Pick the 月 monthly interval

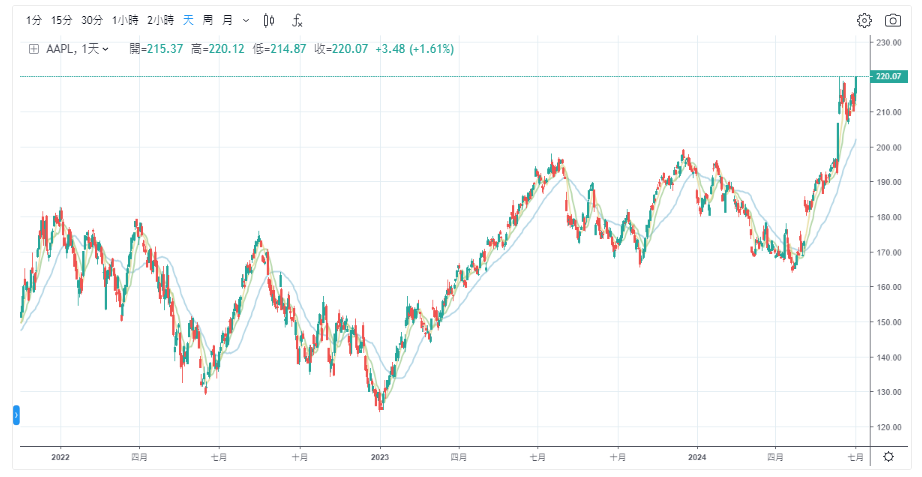pyautogui.click(x=227, y=20)
